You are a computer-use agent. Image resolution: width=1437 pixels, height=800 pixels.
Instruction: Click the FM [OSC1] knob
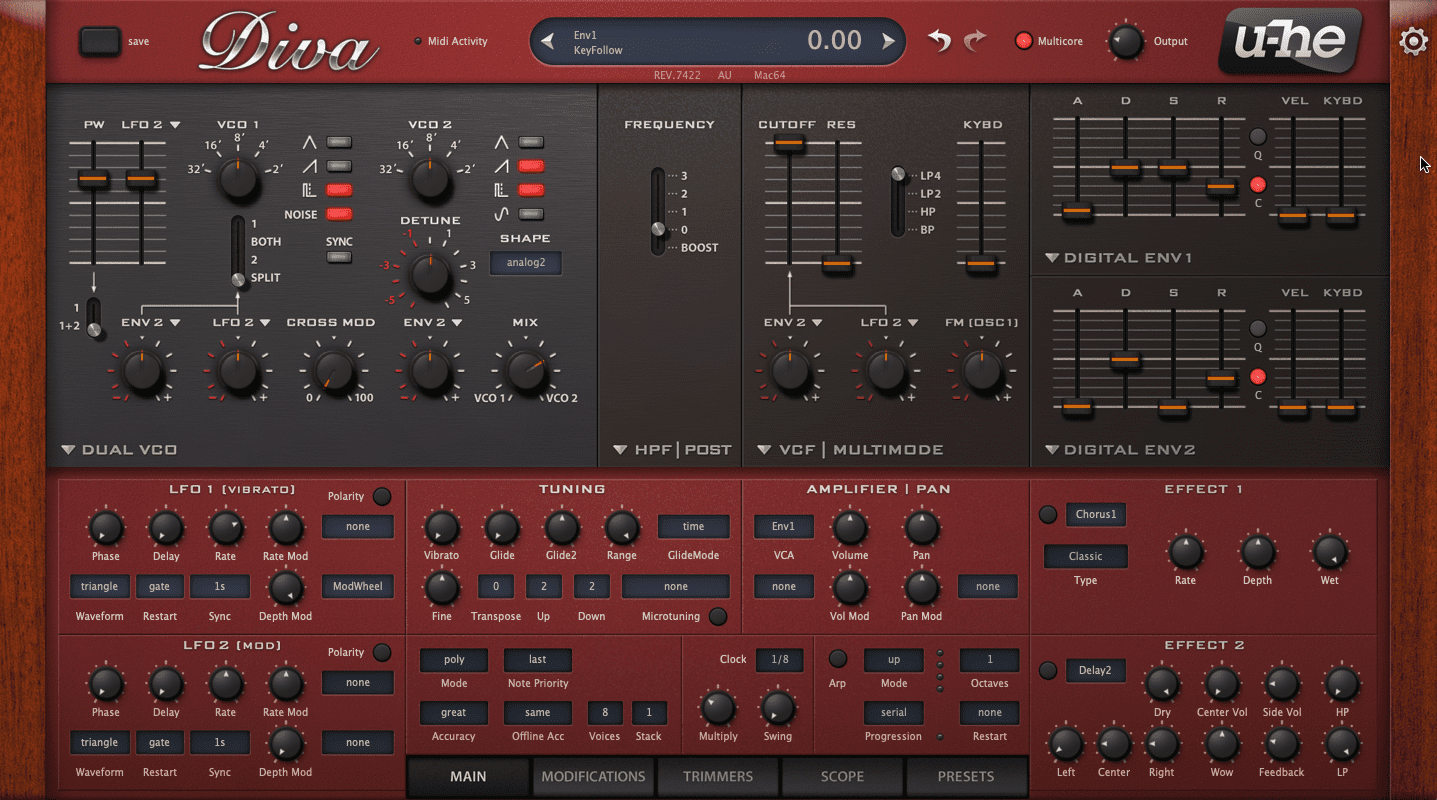982,371
